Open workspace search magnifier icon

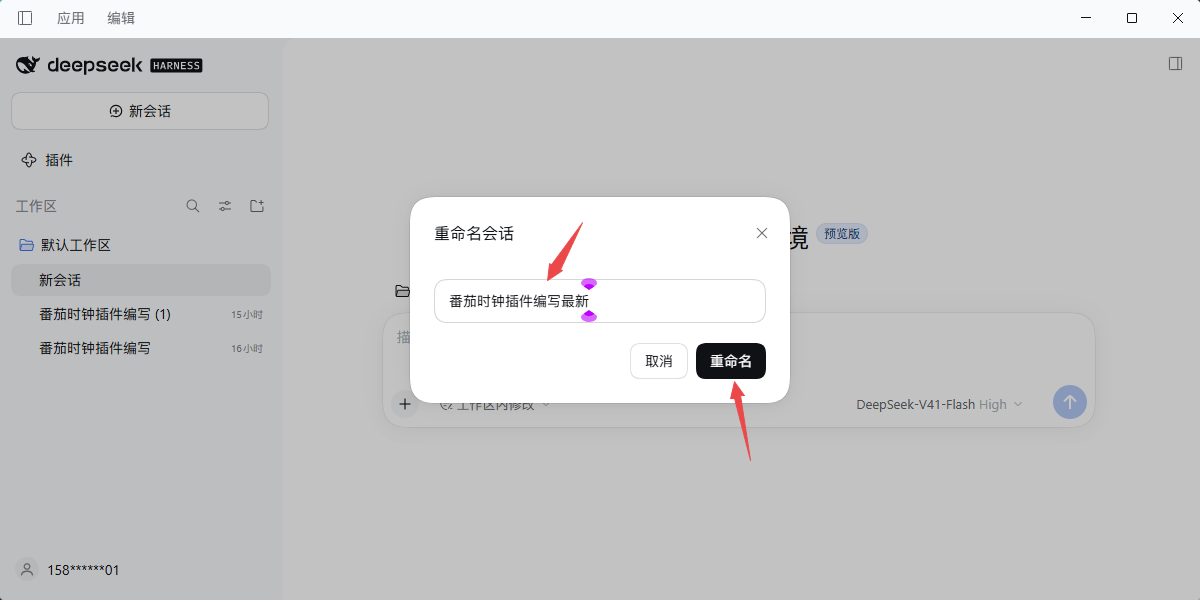tap(193, 206)
